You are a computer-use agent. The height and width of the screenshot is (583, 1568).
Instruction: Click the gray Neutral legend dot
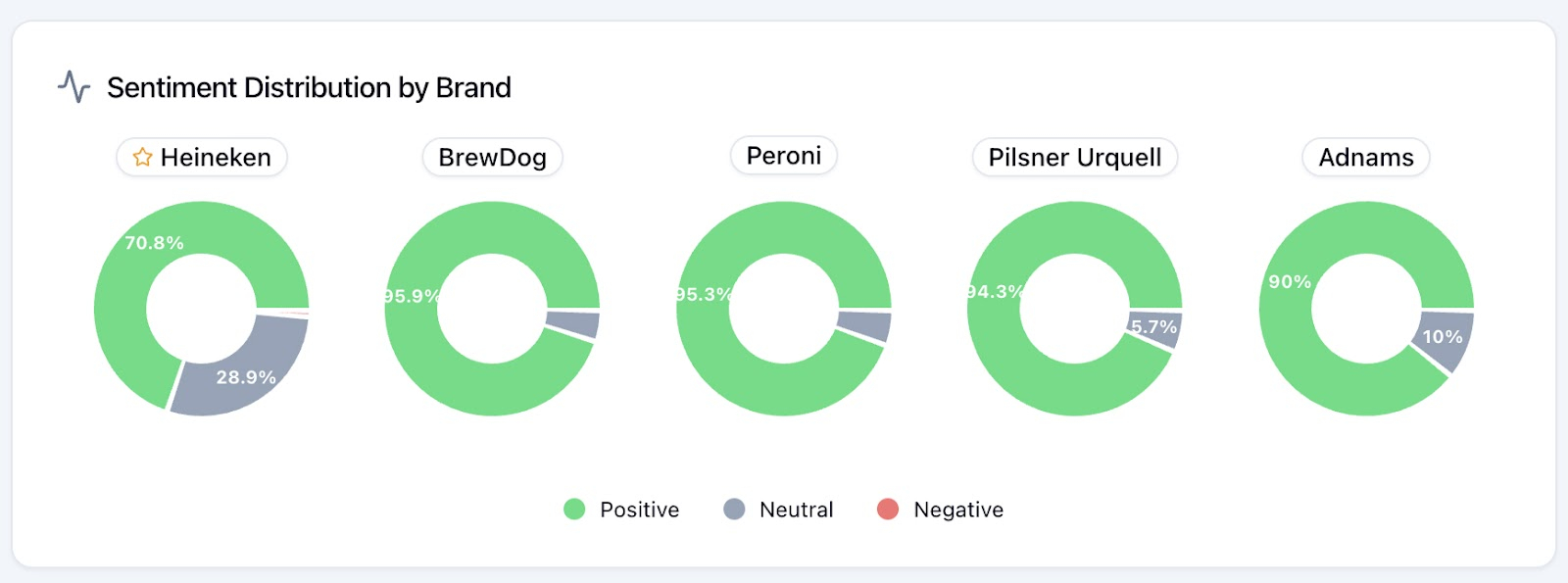tap(734, 509)
